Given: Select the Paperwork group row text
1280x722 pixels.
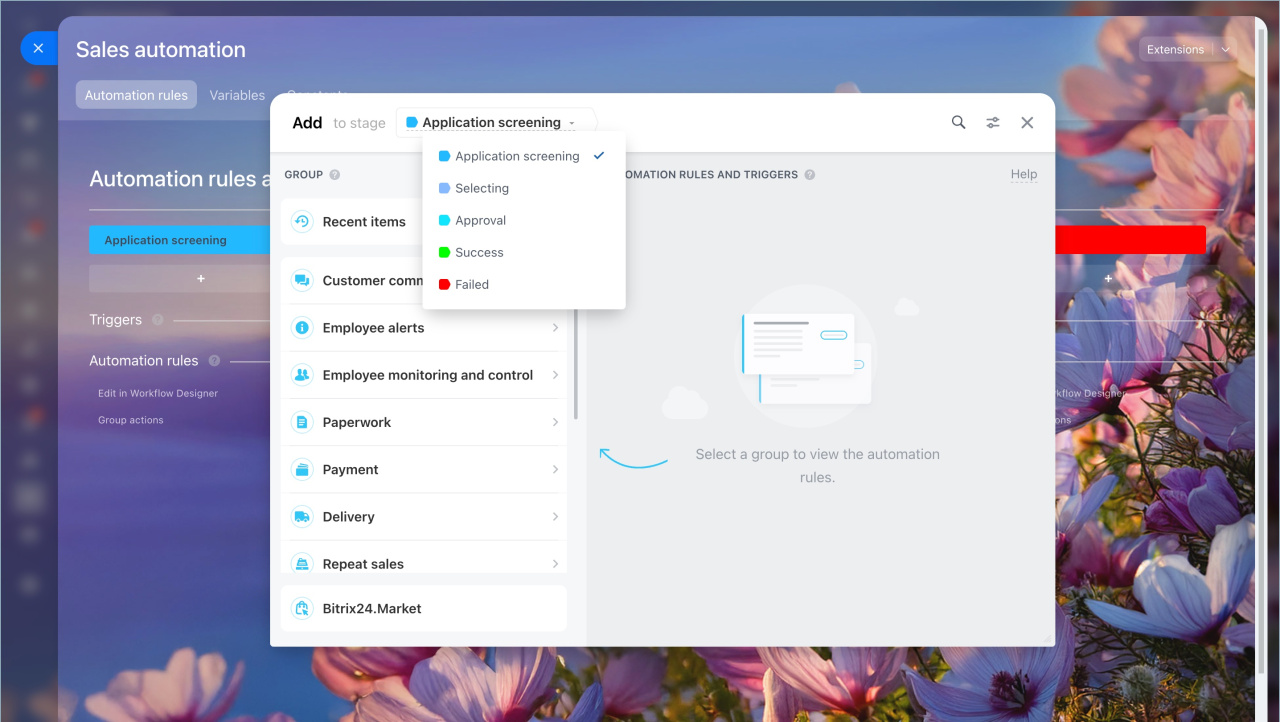Looking at the screenshot, I should pos(356,422).
